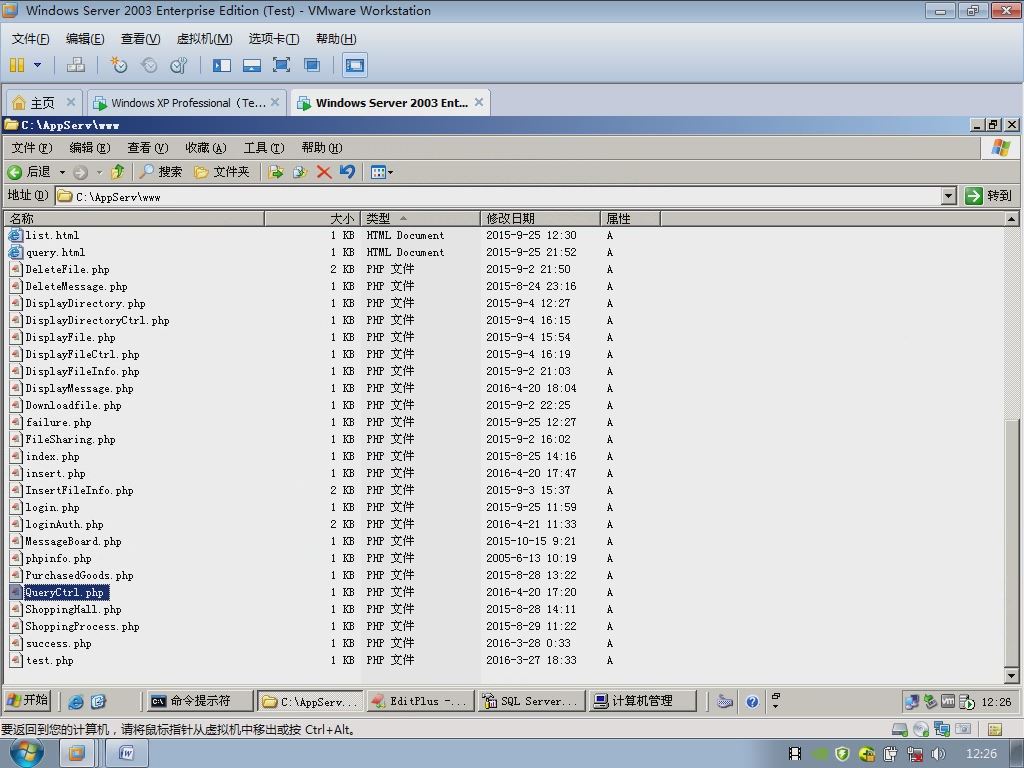Open the dropdown arrow beside pause icon
The image size is (1024, 768).
(37, 65)
